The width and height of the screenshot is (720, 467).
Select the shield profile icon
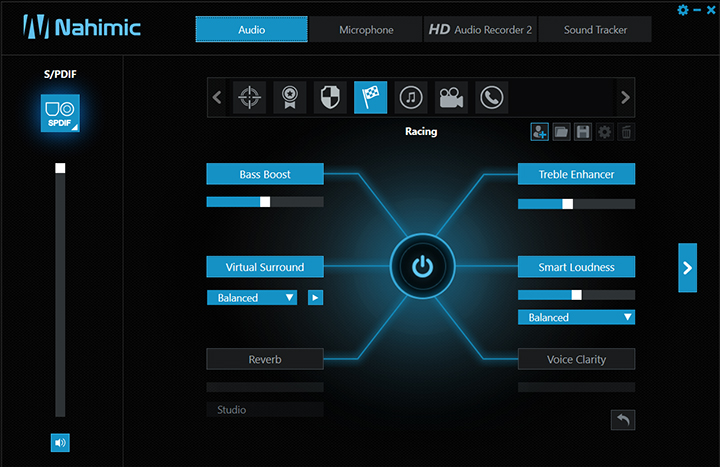(x=330, y=97)
